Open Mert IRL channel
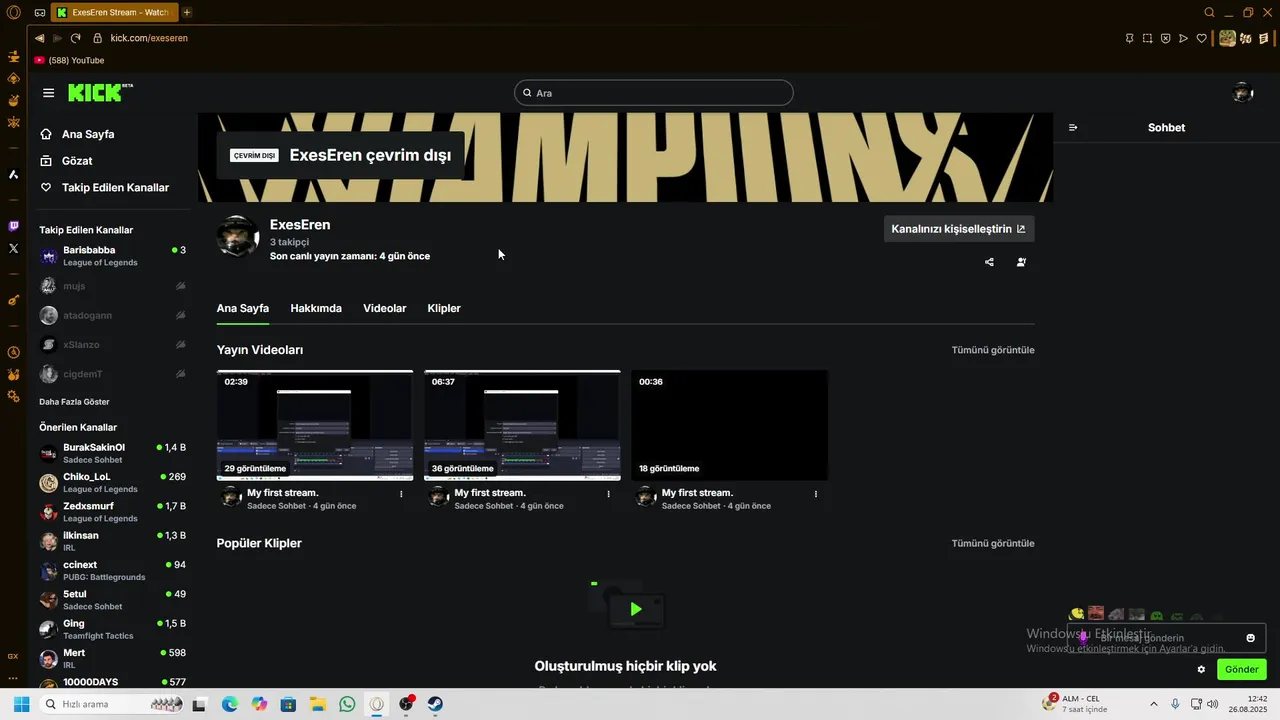This screenshot has width=1280, height=720. click(x=112, y=658)
